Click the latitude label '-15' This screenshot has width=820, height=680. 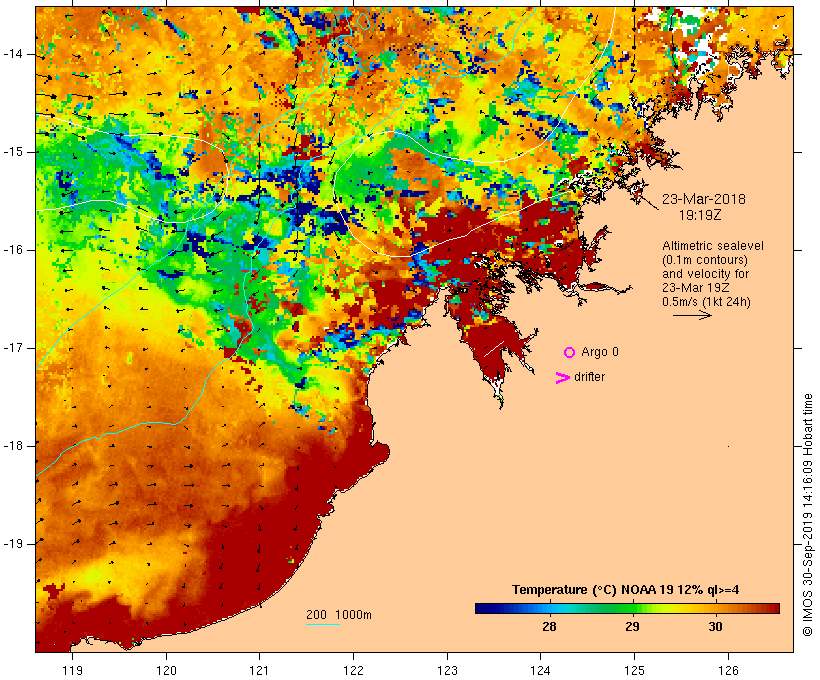(13, 152)
